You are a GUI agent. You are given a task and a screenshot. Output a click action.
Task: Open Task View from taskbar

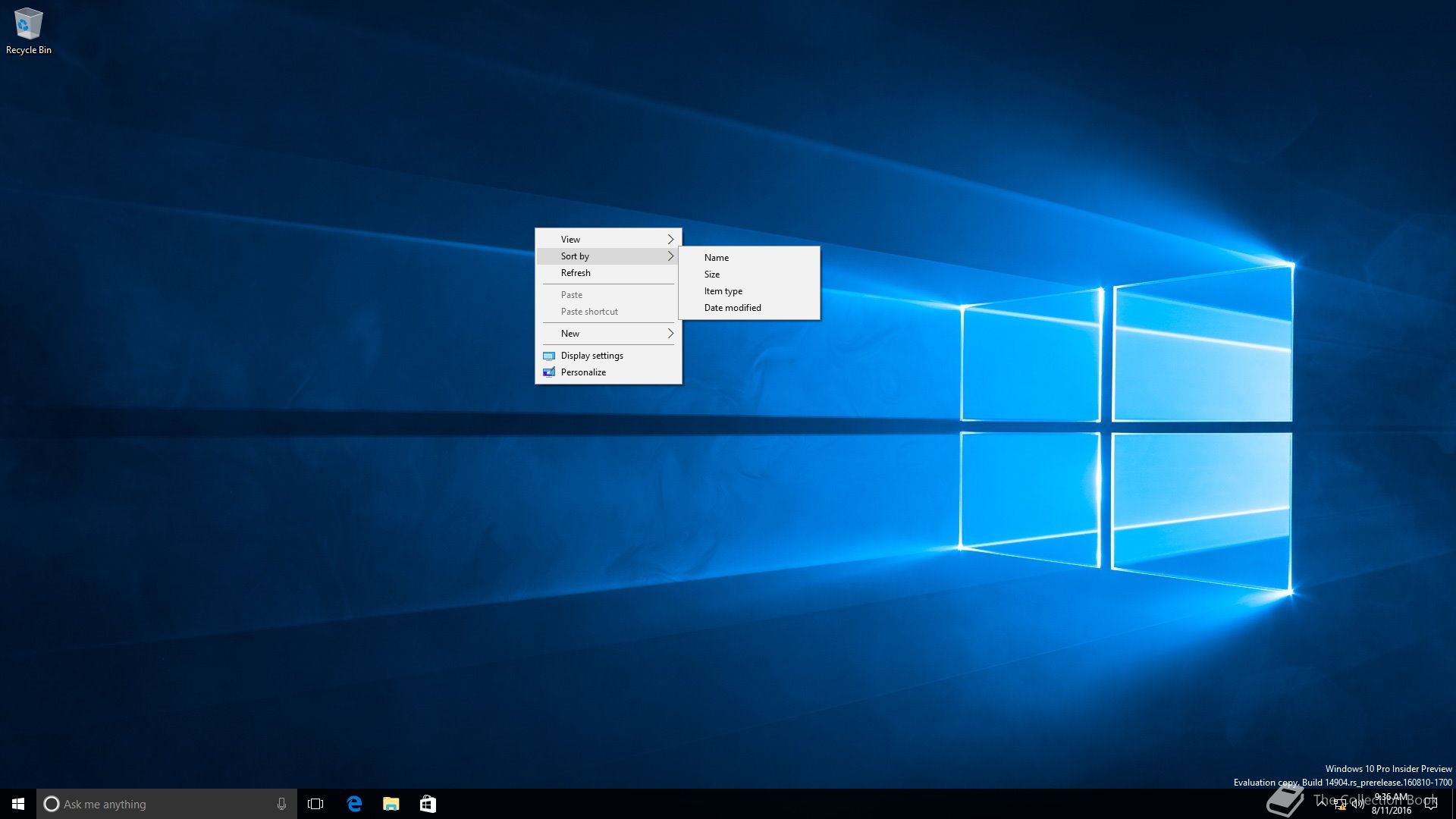315,804
